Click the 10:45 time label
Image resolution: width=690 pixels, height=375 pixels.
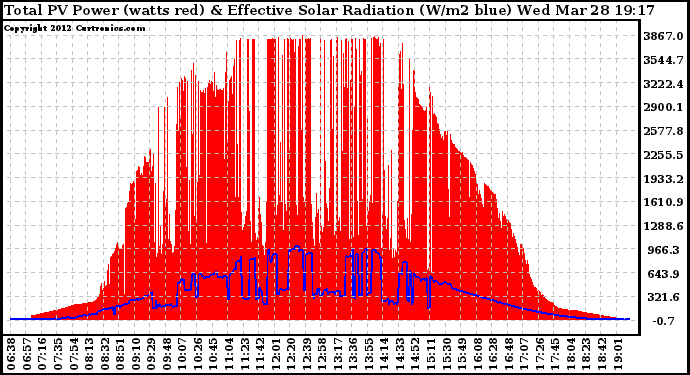214,353
